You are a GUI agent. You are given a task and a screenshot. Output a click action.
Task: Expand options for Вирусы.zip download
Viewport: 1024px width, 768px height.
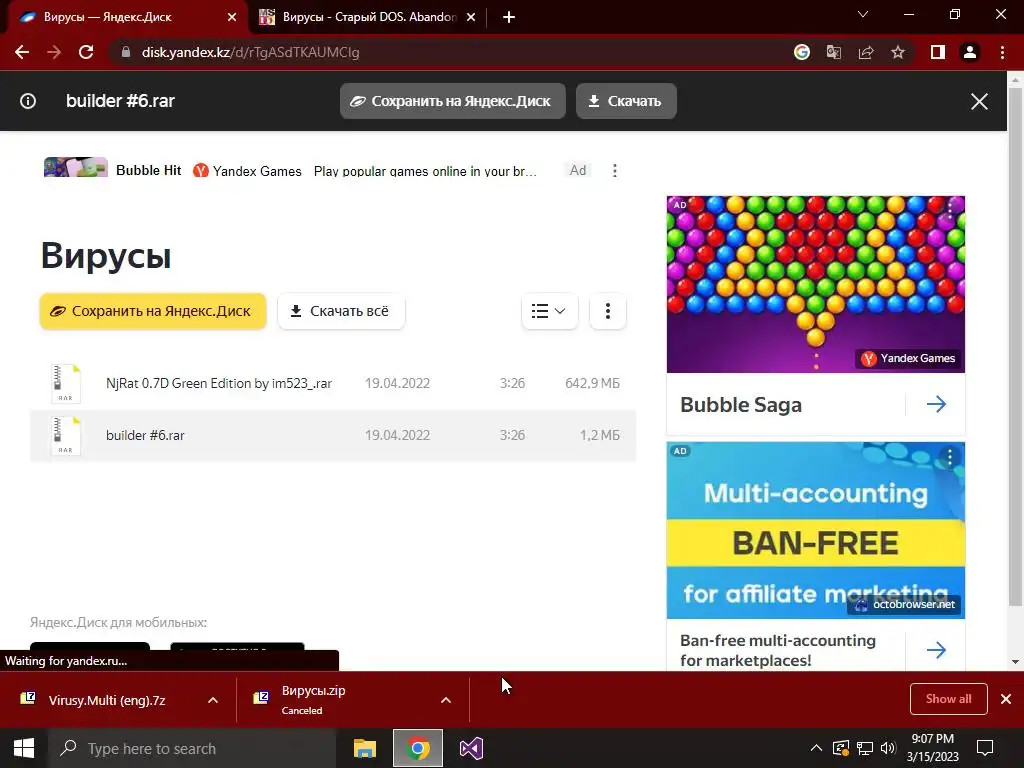tap(445, 700)
